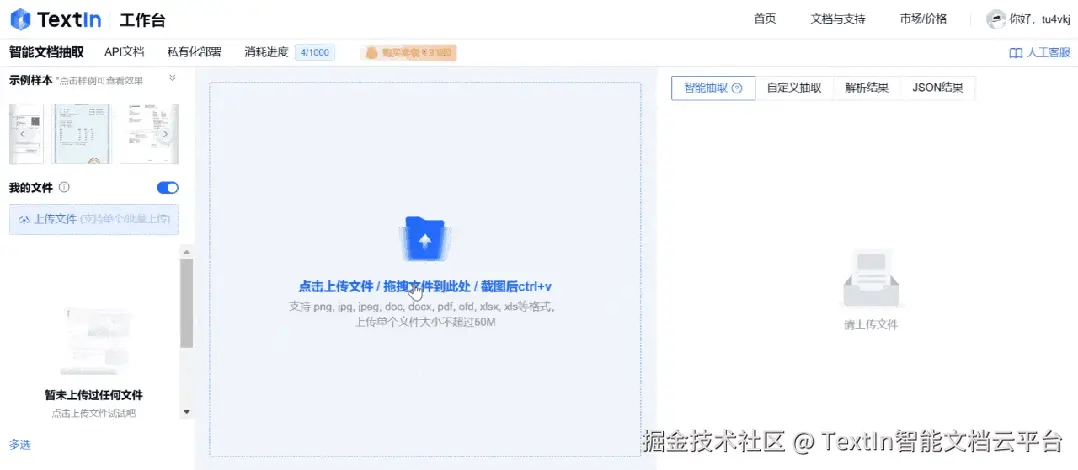Open 文档与支持 in top navigation
This screenshot has height=470, width=1078.
tap(837, 19)
